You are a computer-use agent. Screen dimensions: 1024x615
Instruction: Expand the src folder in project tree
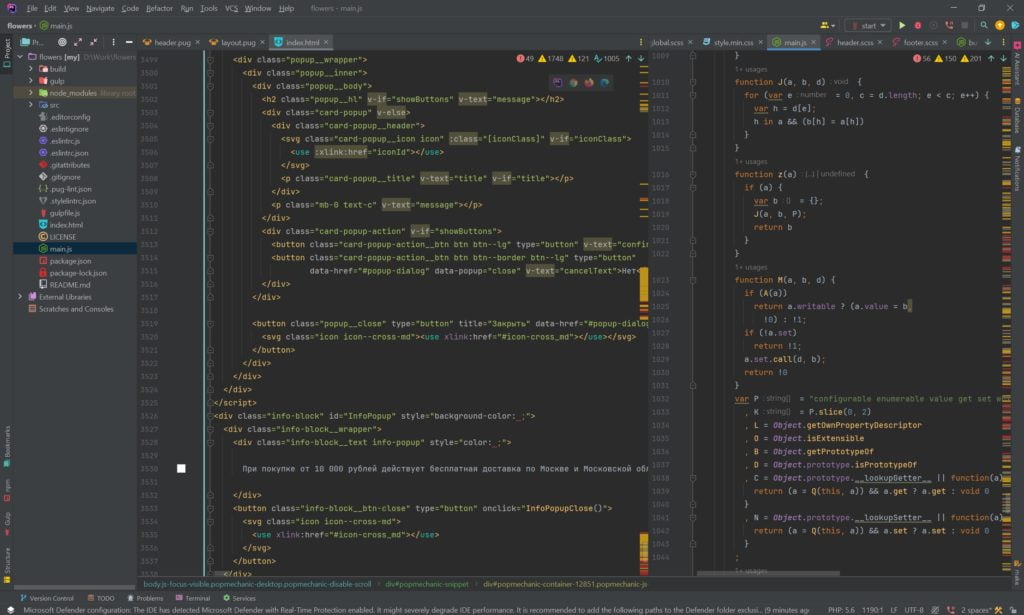(32, 105)
